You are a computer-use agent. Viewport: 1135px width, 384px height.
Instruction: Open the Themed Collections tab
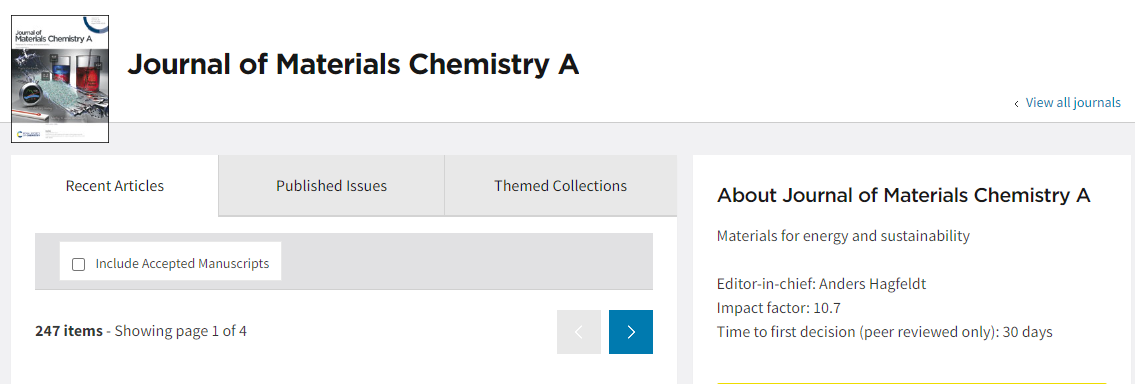tap(561, 185)
